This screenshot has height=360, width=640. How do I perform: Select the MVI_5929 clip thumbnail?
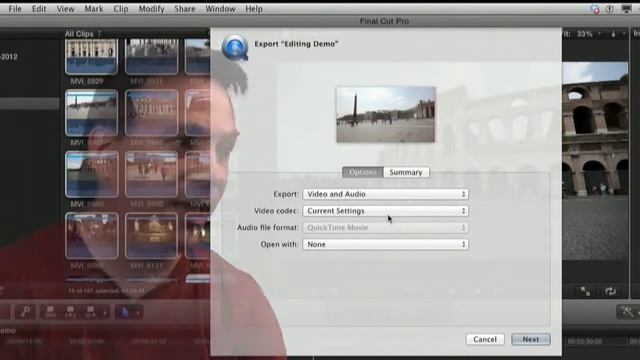[x=91, y=56]
